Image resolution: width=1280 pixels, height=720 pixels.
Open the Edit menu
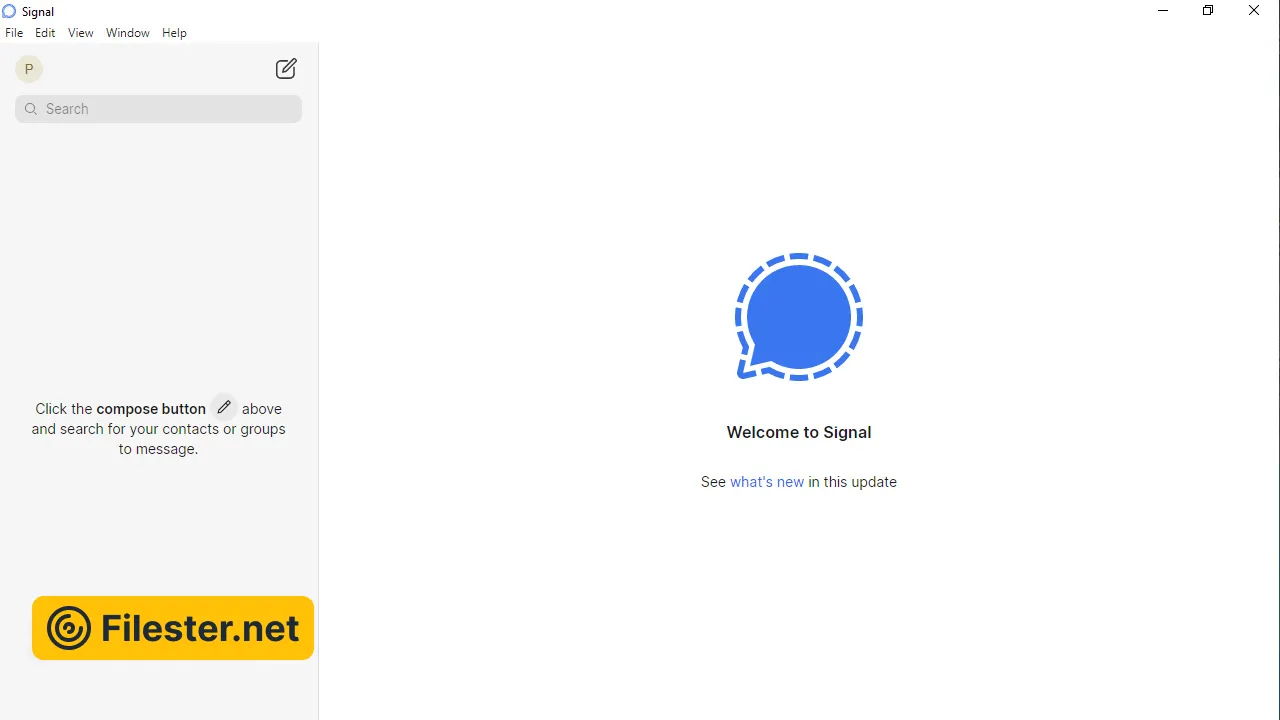click(x=45, y=33)
